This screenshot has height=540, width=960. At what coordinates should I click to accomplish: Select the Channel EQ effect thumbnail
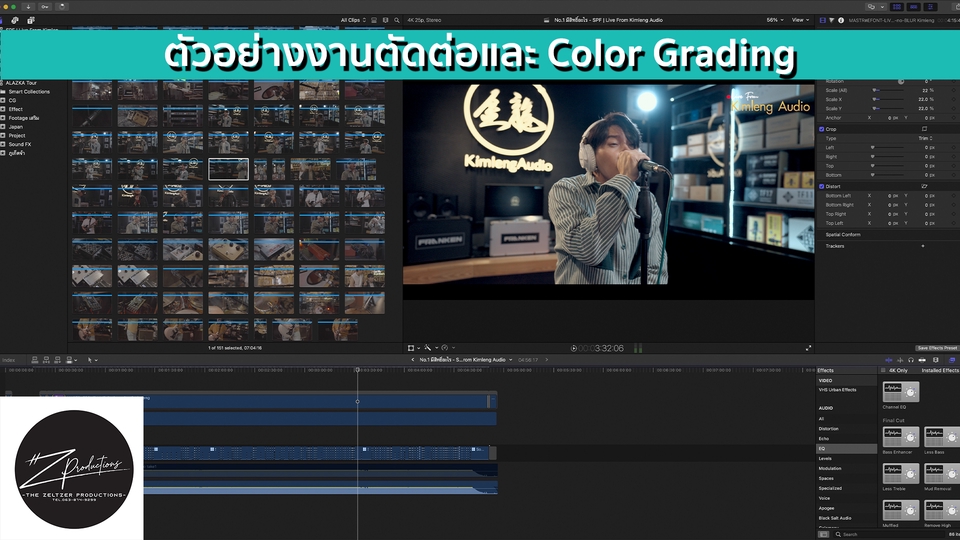(901, 392)
